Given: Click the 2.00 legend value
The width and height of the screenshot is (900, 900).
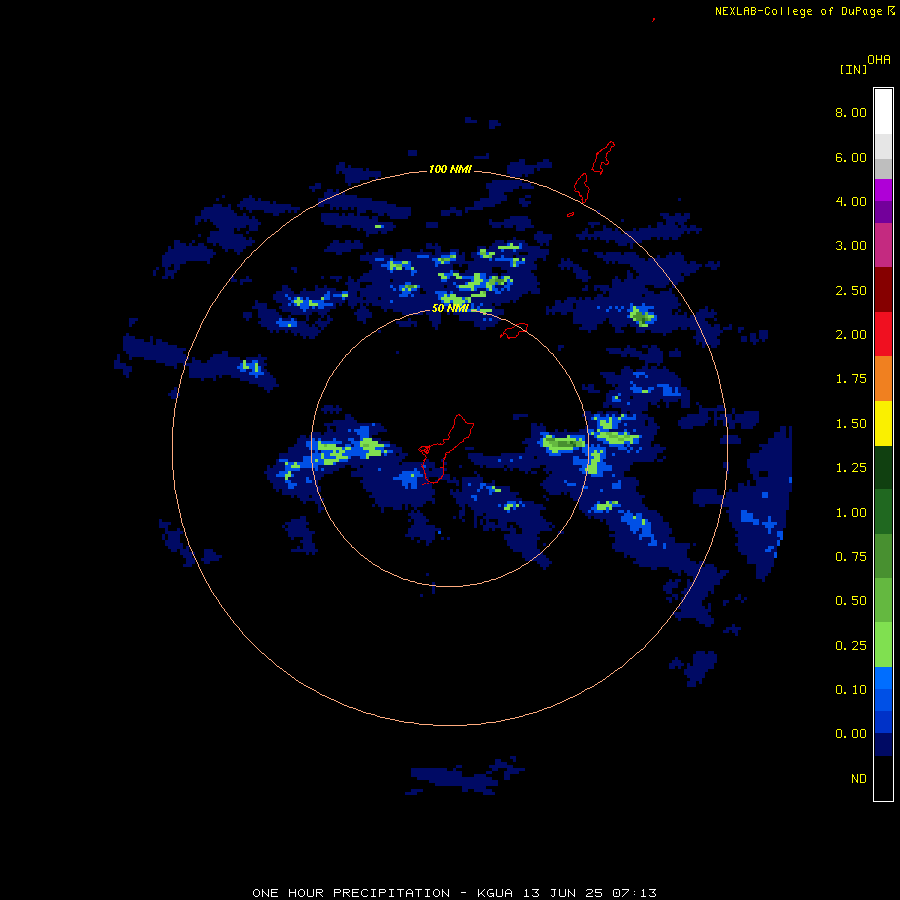Looking at the screenshot, I should coord(851,335).
